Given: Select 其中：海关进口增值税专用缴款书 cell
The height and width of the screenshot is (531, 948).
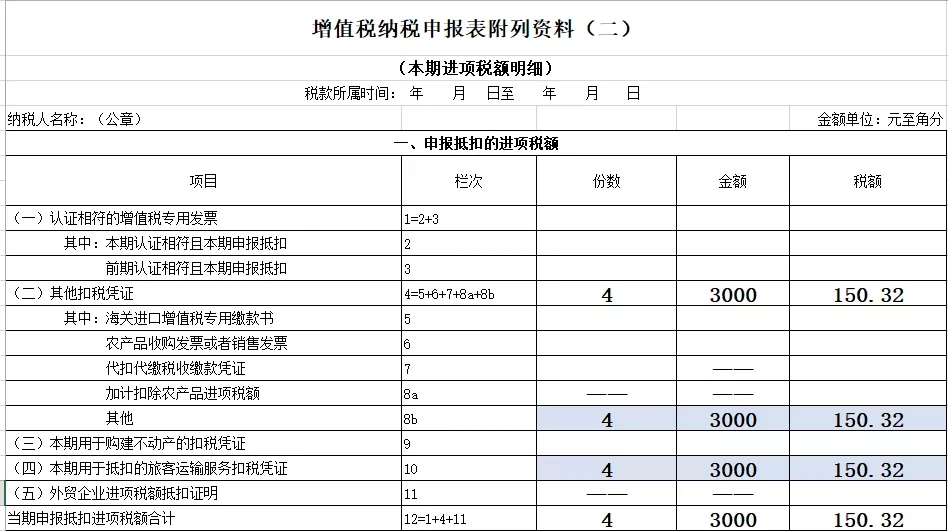Looking at the screenshot, I should [203, 318].
